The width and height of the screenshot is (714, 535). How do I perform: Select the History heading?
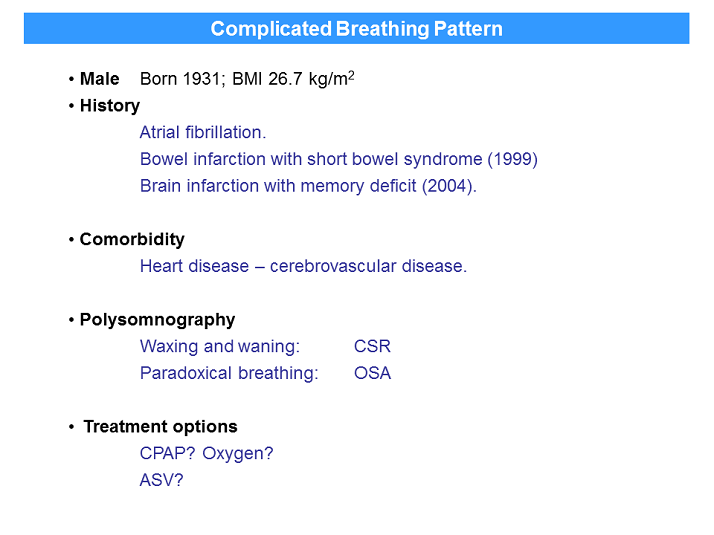(110, 105)
